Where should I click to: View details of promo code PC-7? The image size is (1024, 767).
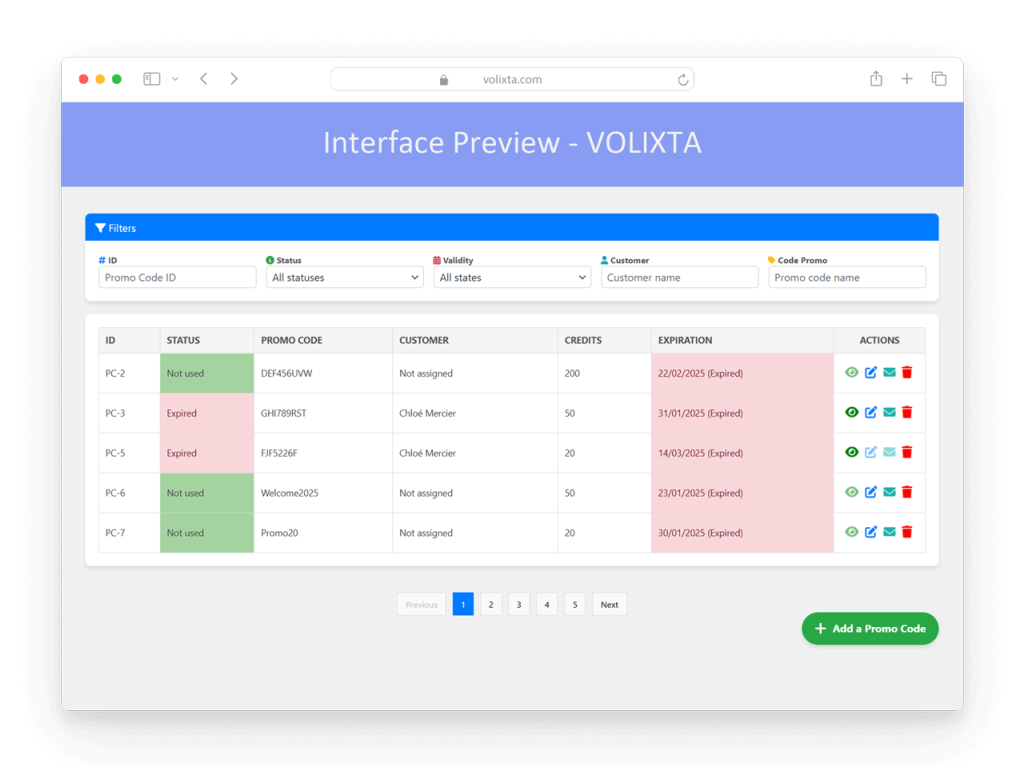click(852, 532)
